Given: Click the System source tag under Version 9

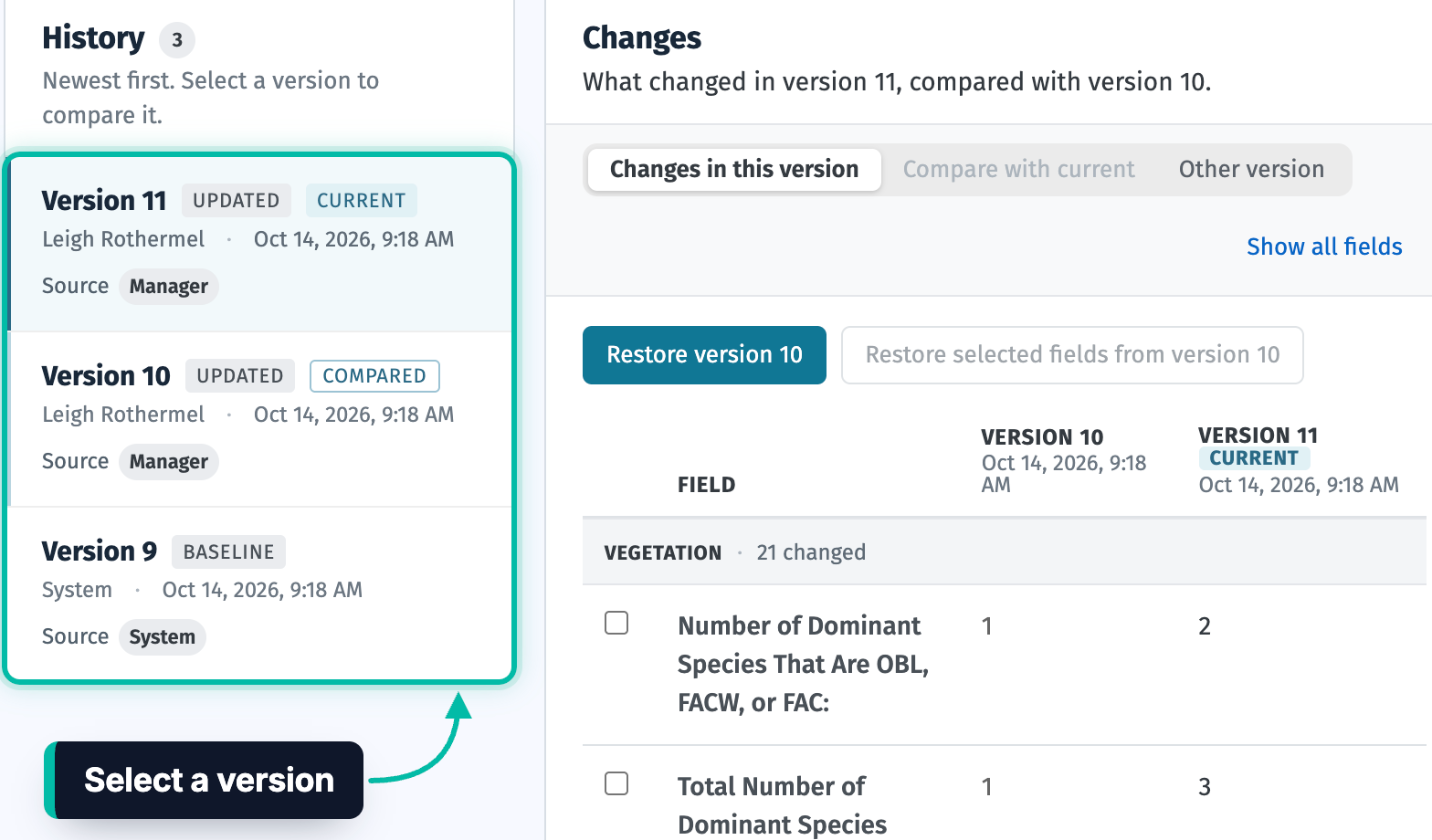Looking at the screenshot, I should coord(162,637).
